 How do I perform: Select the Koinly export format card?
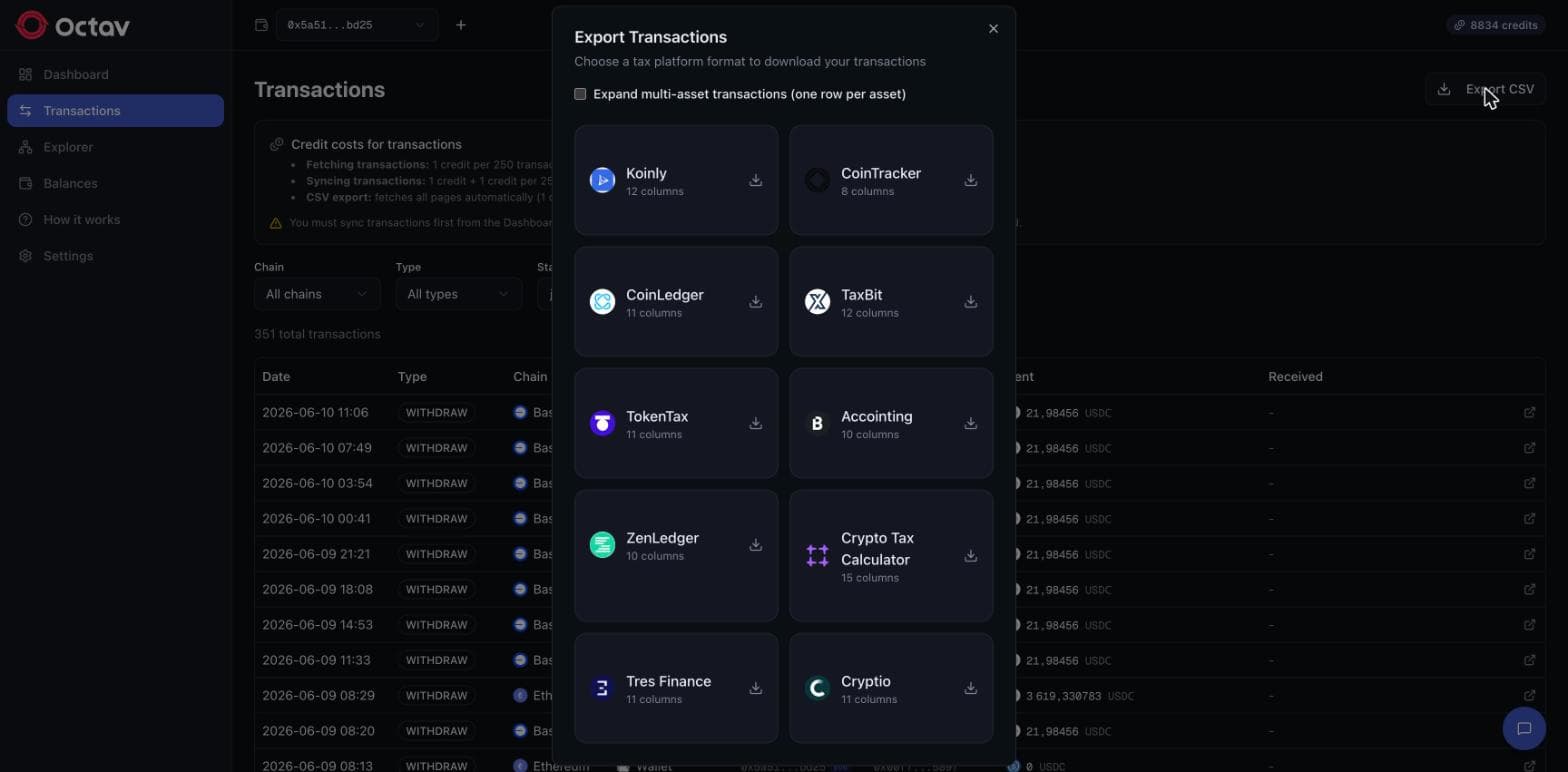coord(676,180)
